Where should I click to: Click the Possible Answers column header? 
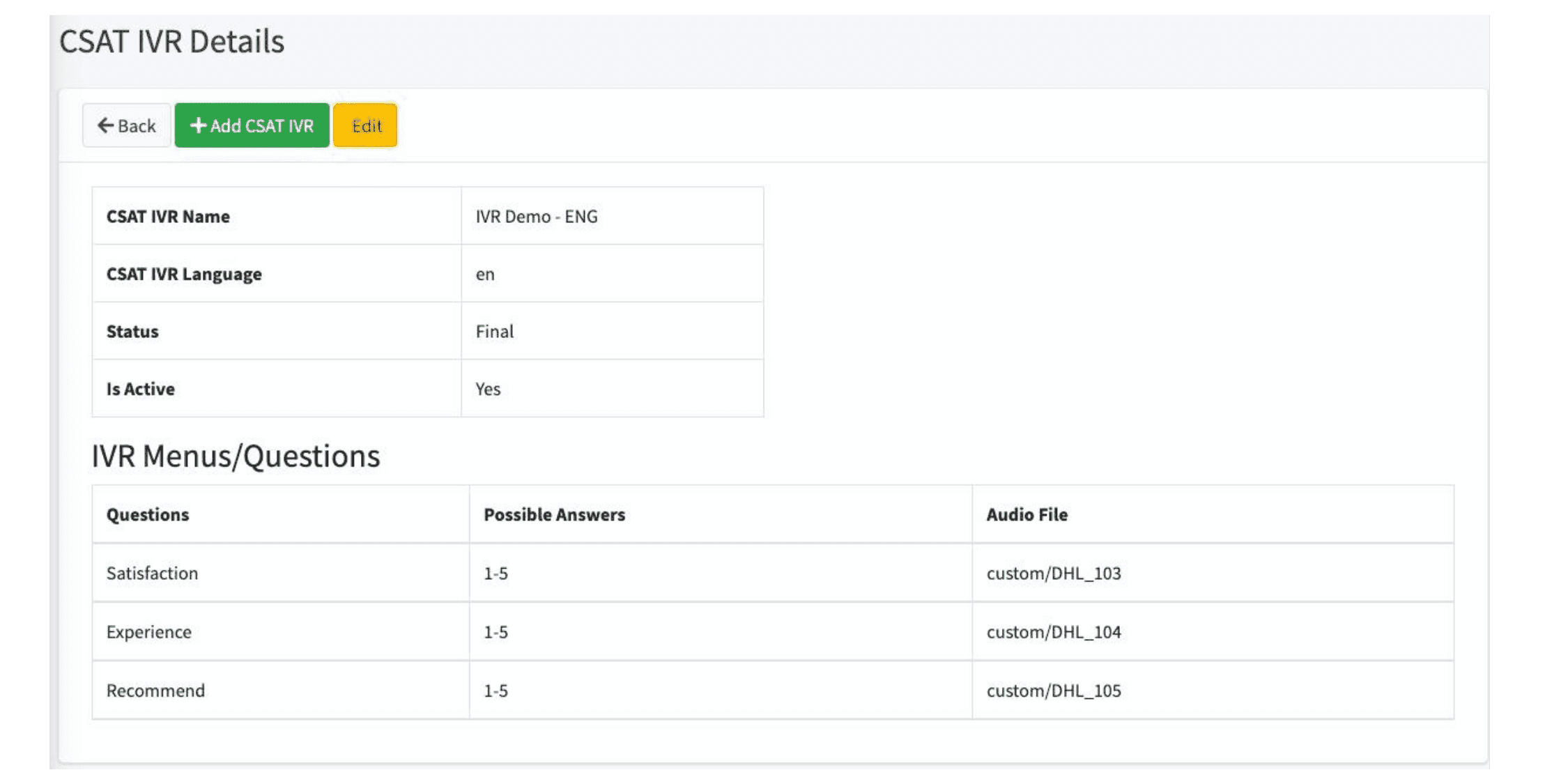(x=554, y=514)
